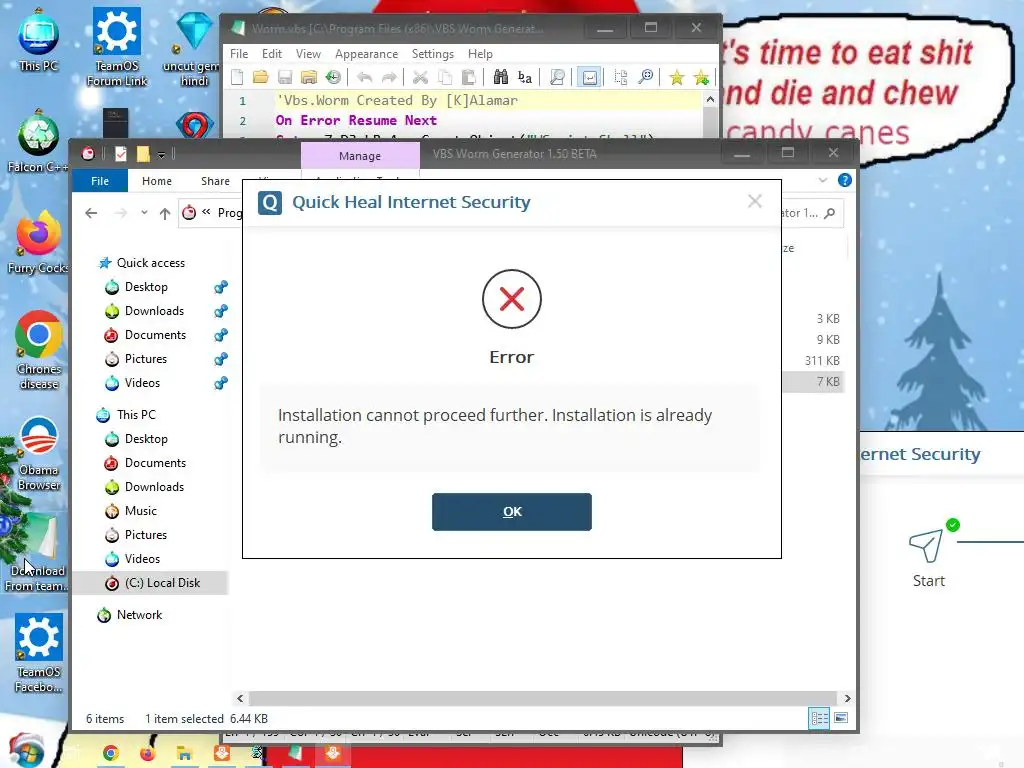Switch to Share ribbon tab in Explorer
This screenshot has height=768, width=1024.
click(215, 181)
